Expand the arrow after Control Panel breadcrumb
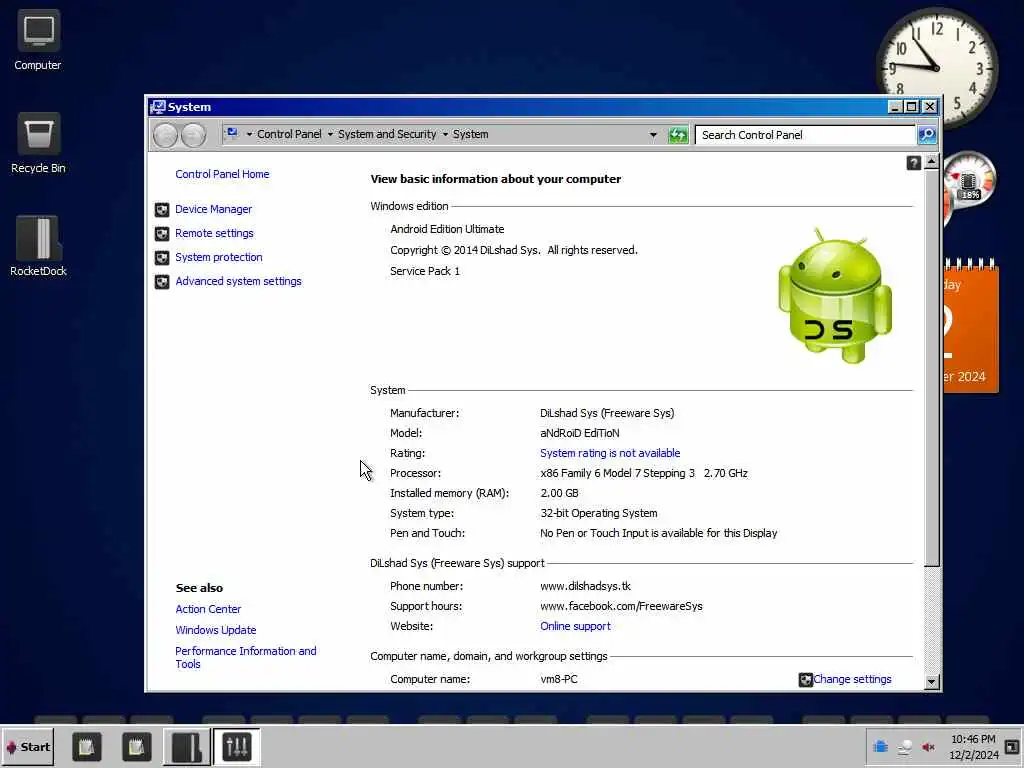Viewport: 1024px width, 768px height. [x=330, y=135]
